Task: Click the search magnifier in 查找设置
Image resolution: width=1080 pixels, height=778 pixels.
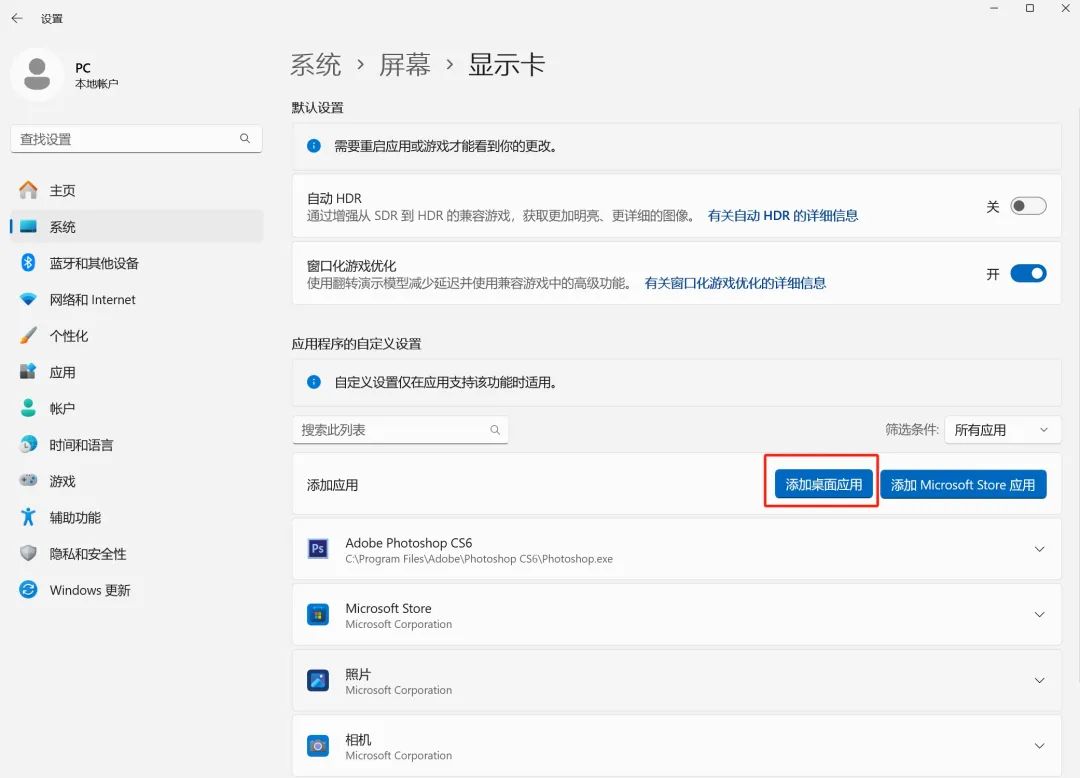Action: coord(245,138)
